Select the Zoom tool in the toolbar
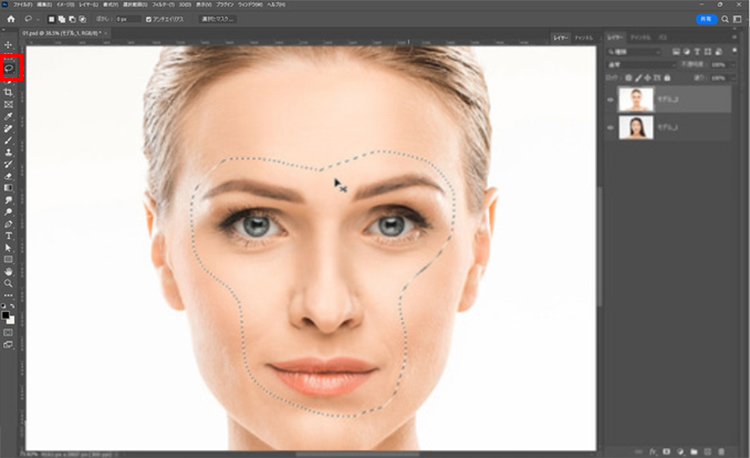 pos(8,283)
